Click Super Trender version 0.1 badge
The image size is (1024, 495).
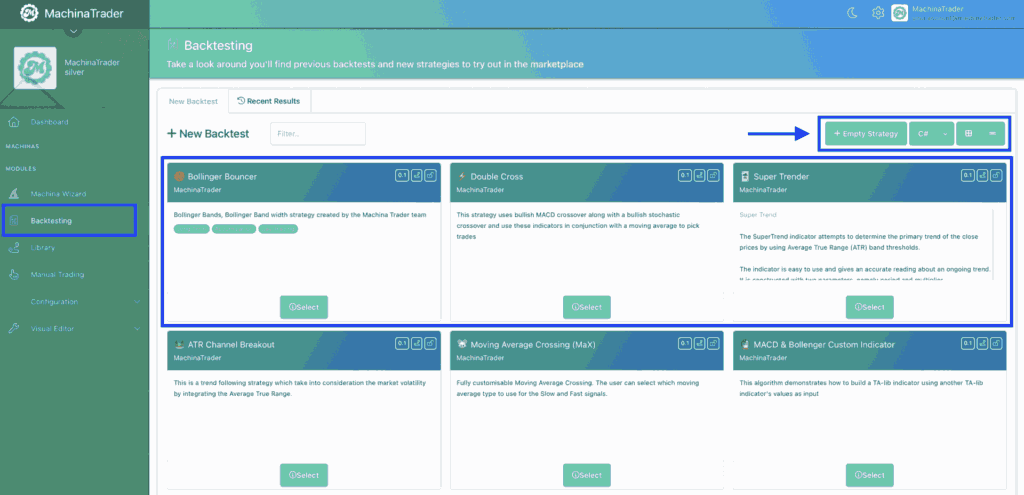coord(967,175)
